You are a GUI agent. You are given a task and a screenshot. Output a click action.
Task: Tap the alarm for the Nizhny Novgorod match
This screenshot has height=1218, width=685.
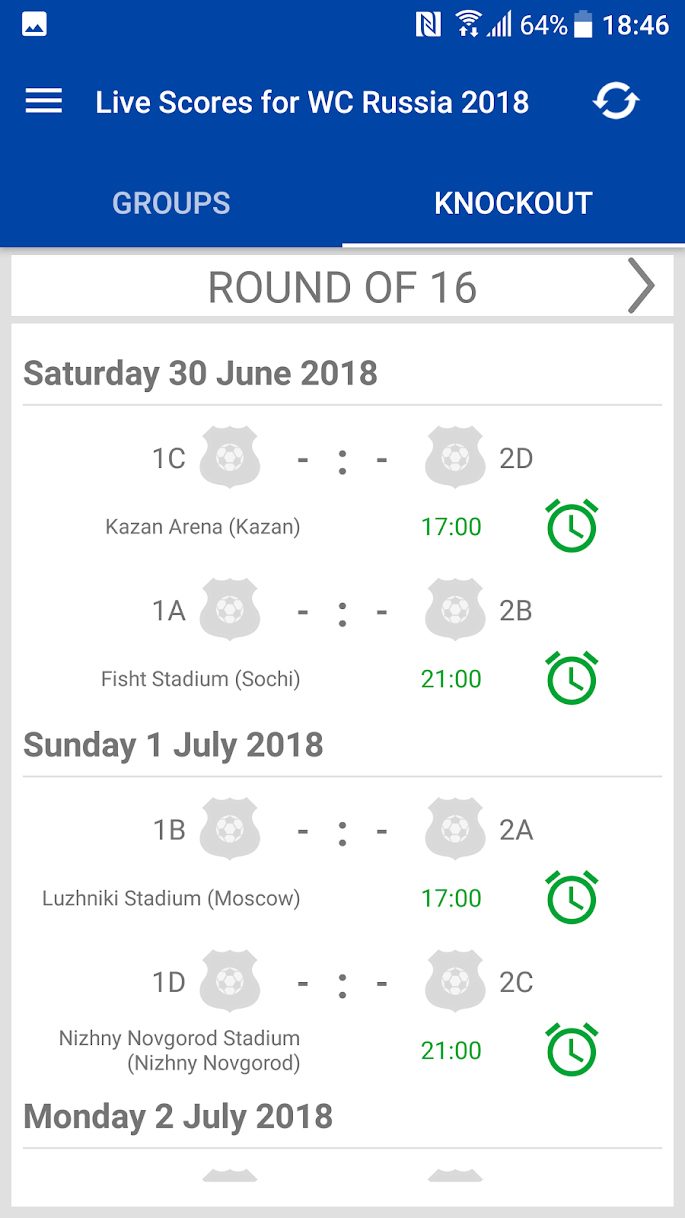(570, 1050)
